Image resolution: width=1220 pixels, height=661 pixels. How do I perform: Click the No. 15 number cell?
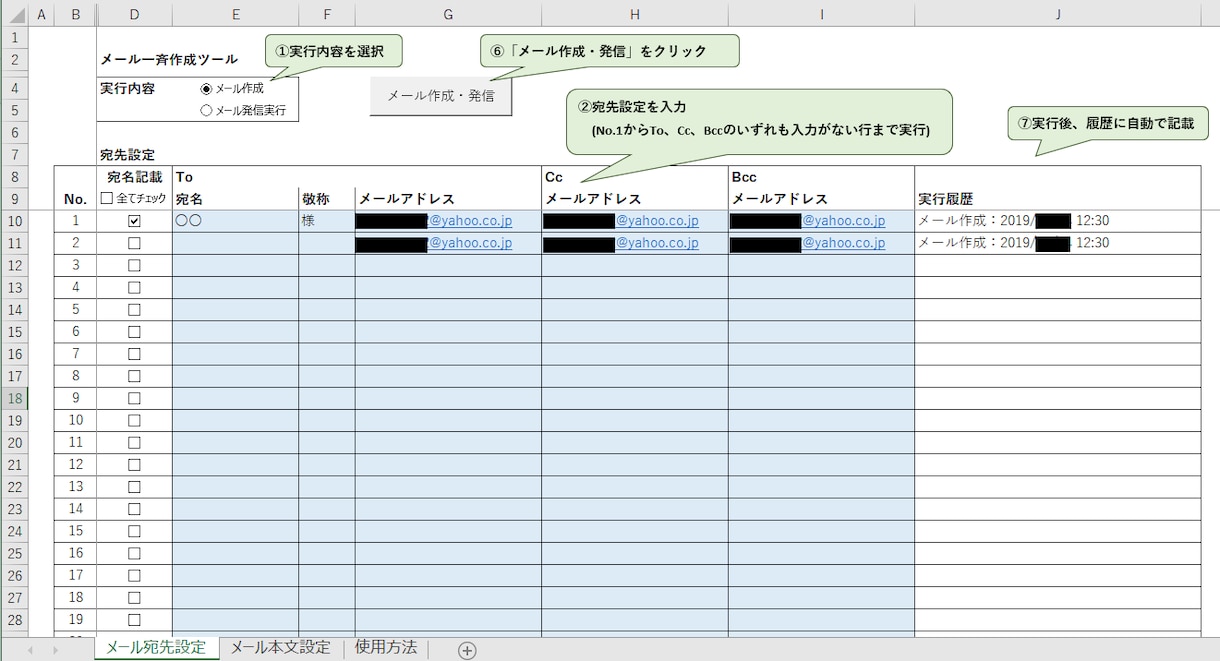[x=76, y=531]
